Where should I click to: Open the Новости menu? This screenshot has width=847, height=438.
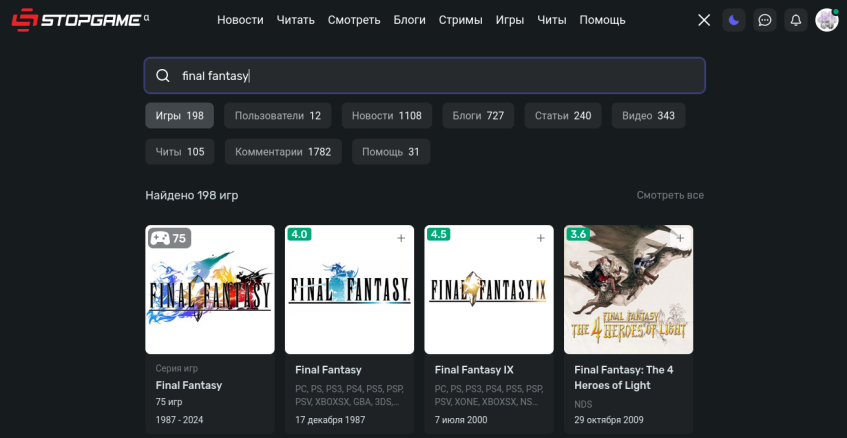point(240,20)
